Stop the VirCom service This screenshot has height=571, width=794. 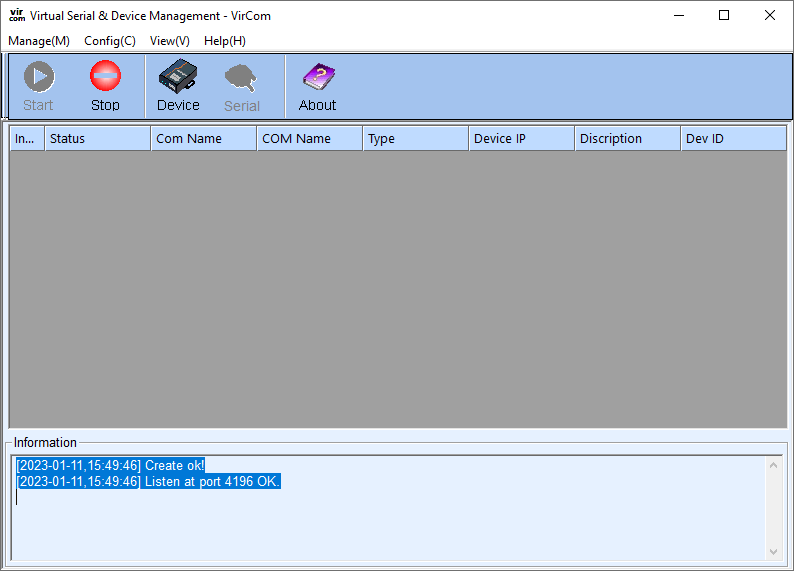pyautogui.click(x=105, y=86)
